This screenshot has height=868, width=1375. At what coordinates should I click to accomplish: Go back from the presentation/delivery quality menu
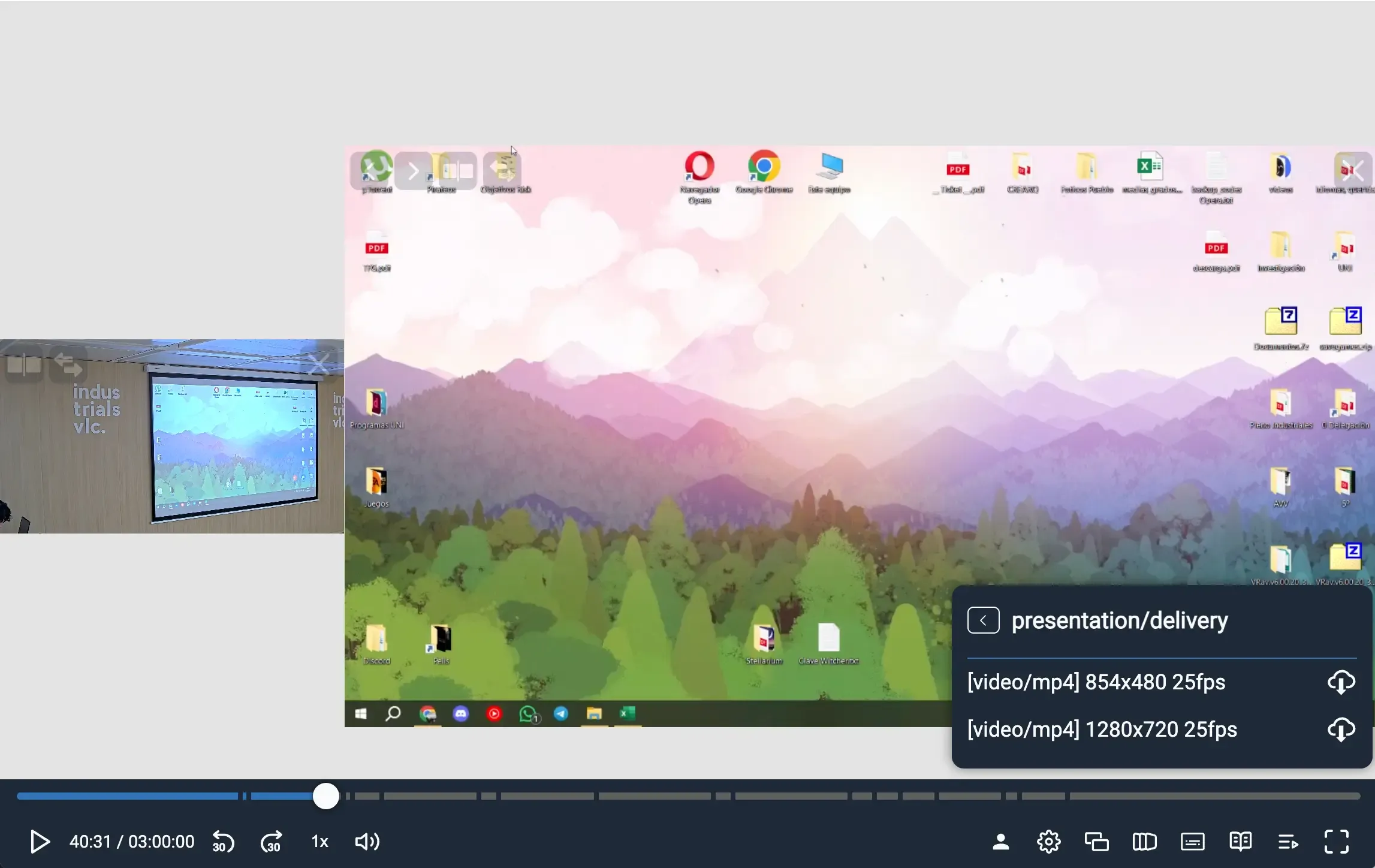pyautogui.click(x=982, y=620)
